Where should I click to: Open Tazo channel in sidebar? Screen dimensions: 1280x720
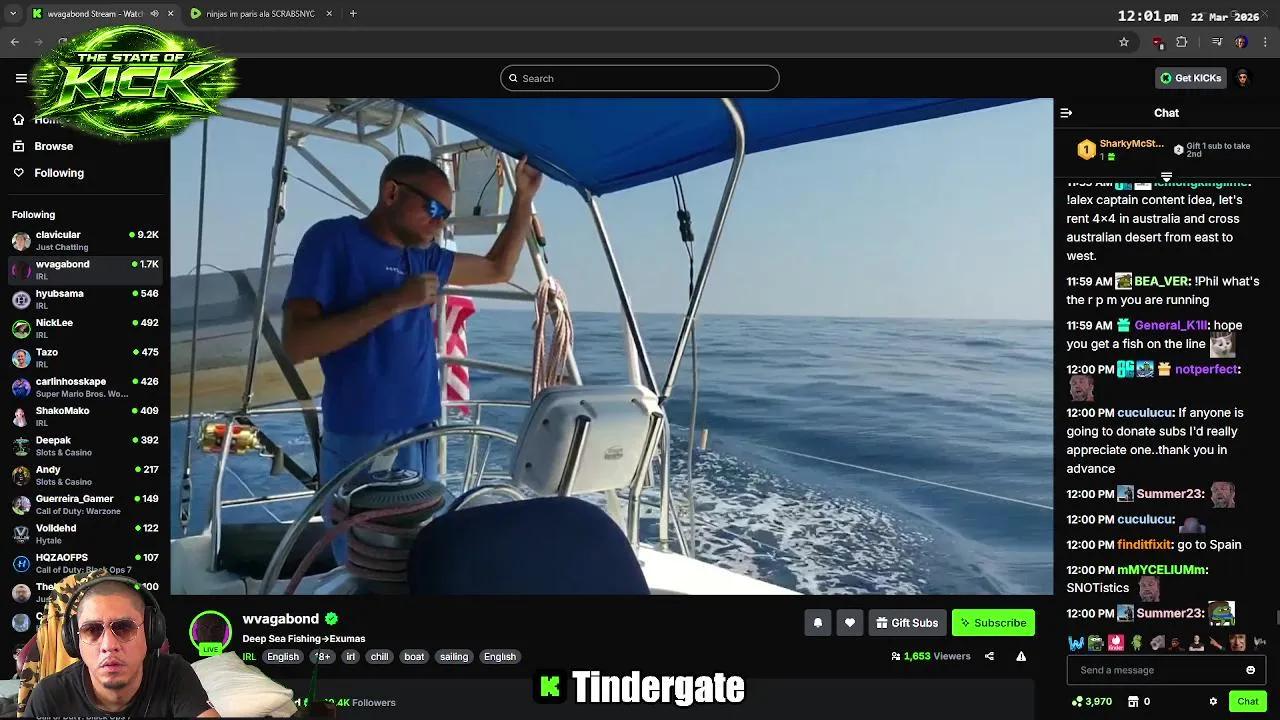tap(85, 358)
